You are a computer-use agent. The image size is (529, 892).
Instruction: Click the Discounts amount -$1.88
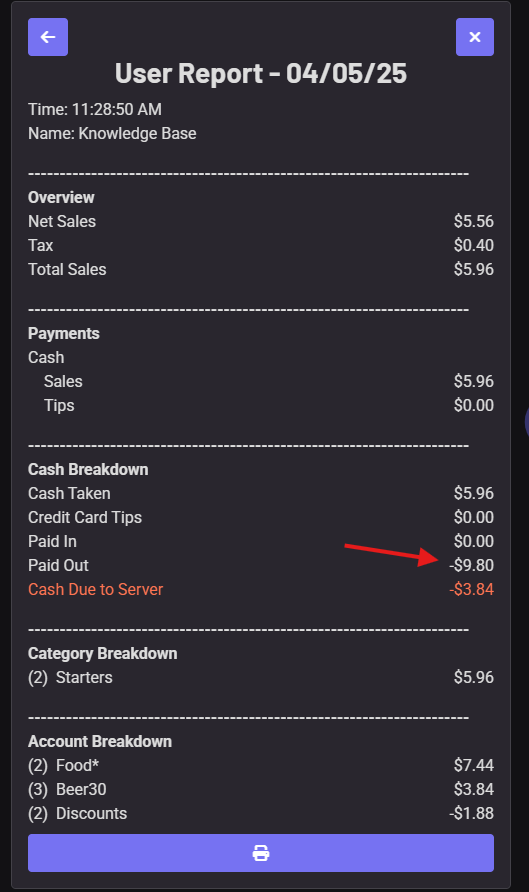tap(471, 813)
